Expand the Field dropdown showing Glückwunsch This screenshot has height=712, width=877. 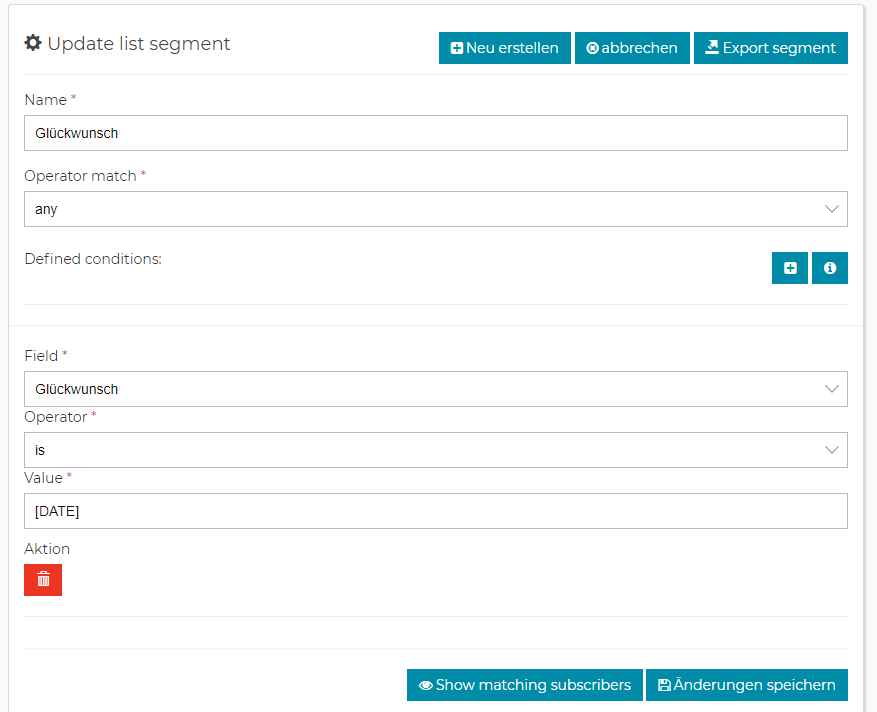click(x=435, y=389)
